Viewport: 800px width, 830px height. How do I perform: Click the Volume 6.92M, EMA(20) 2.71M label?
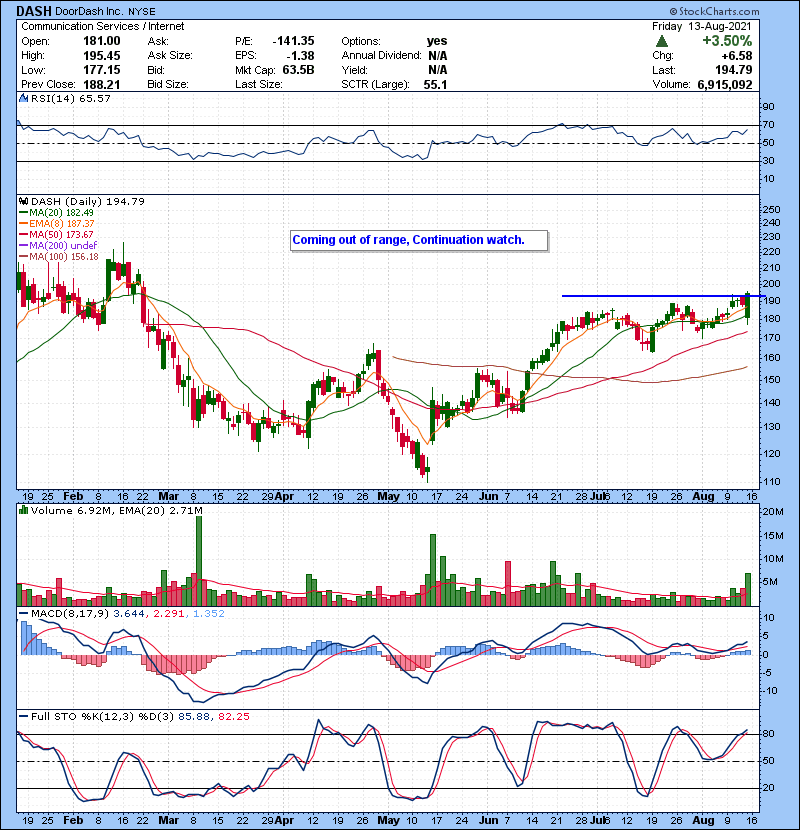(x=116, y=511)
